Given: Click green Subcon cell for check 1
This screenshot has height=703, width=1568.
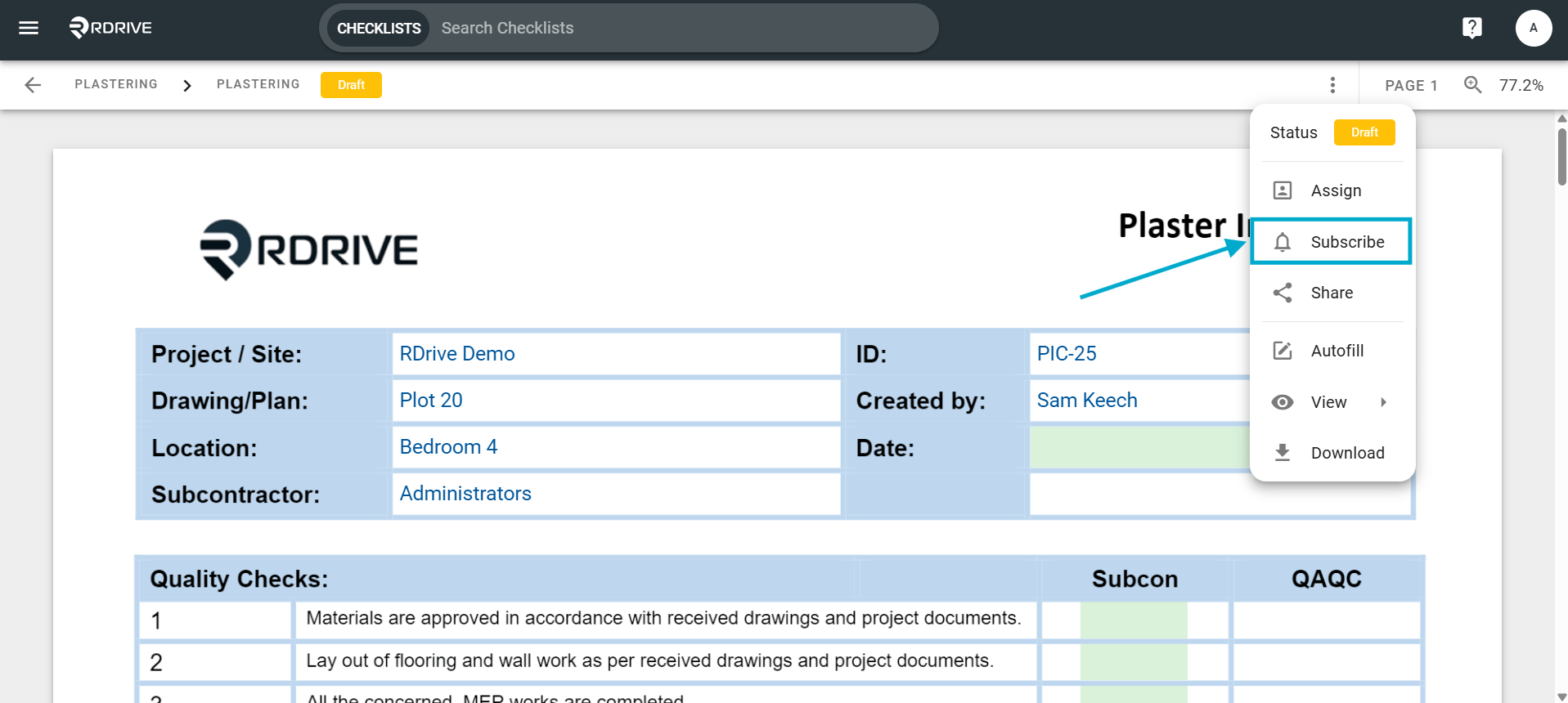Looking at the screenshot, I should click(x=1134, y=620).
